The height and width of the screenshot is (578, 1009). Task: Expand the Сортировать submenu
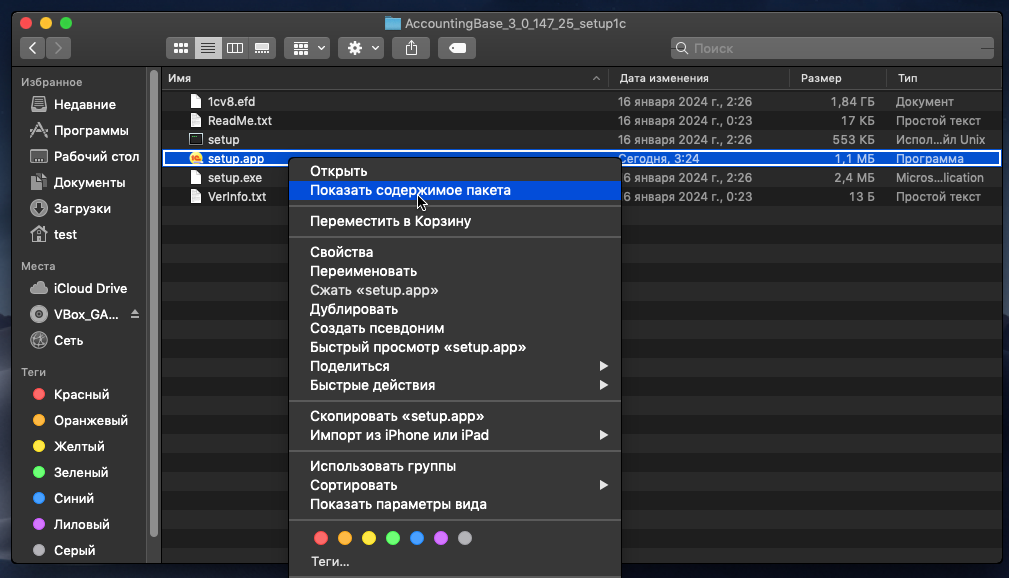coord(455,485)
